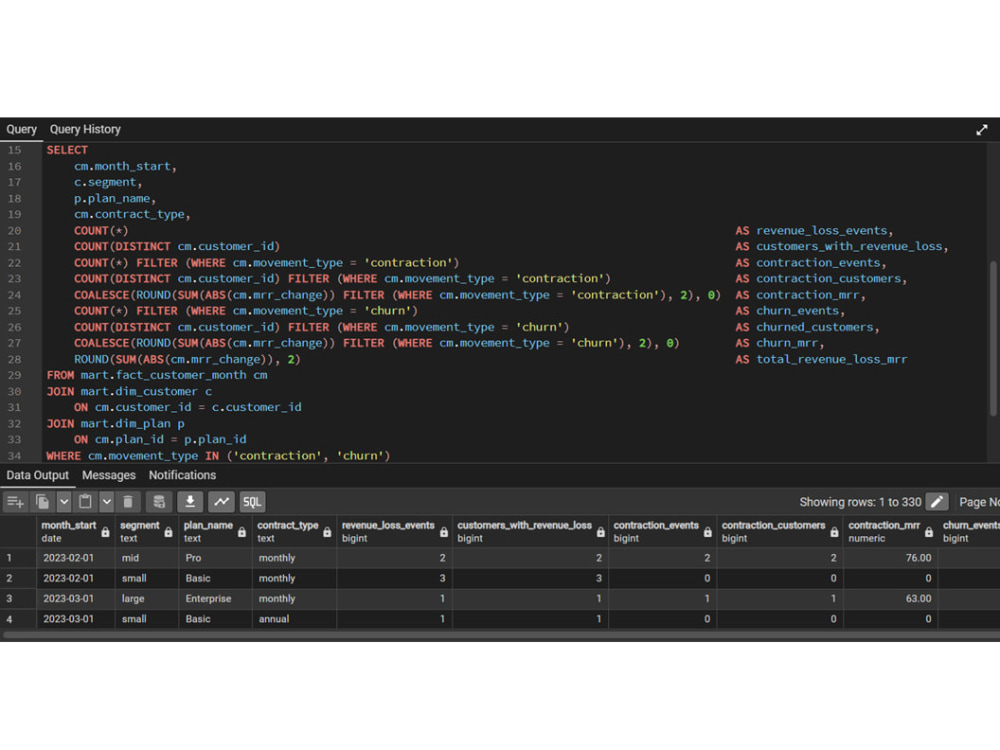1000x750 pixels.
Task: Click the '63.00' contraction_mrr cell
Action: pyautogui.click(x=890, y=599)
